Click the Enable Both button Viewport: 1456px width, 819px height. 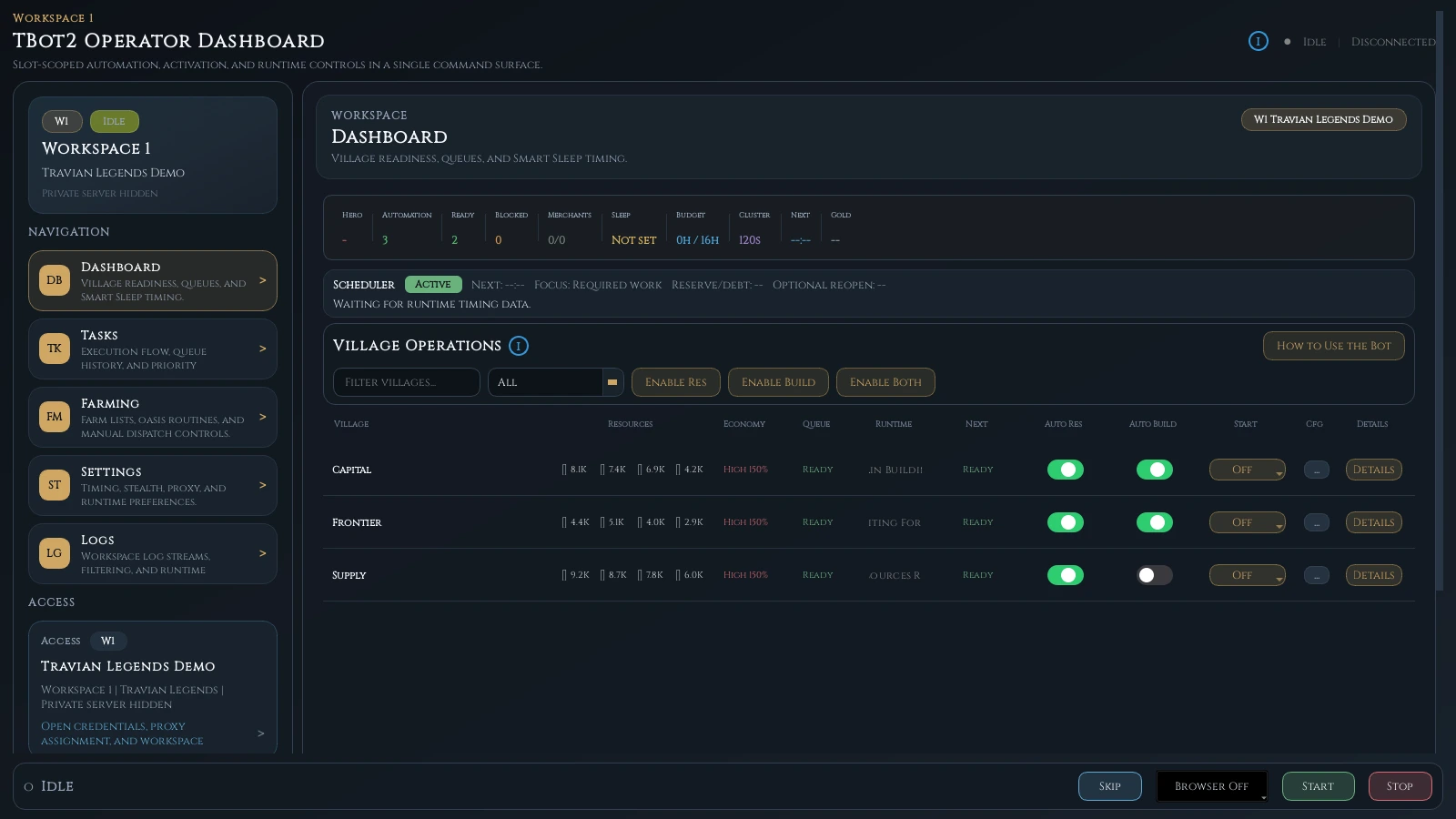[x=885, y=382]
